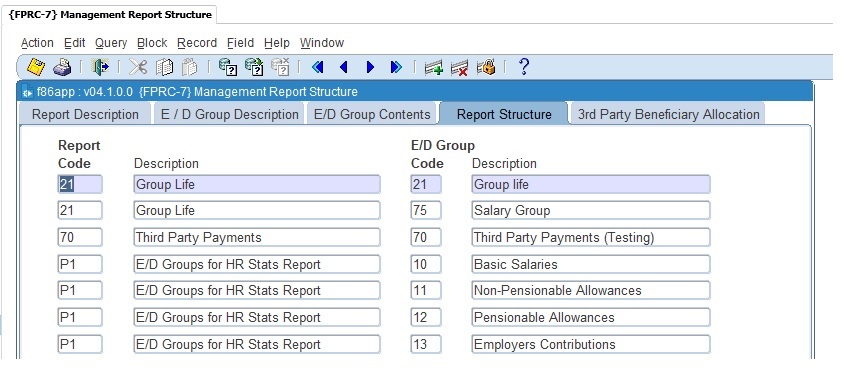
Task: Go to the previous record arrow
Action: point(344,67)
